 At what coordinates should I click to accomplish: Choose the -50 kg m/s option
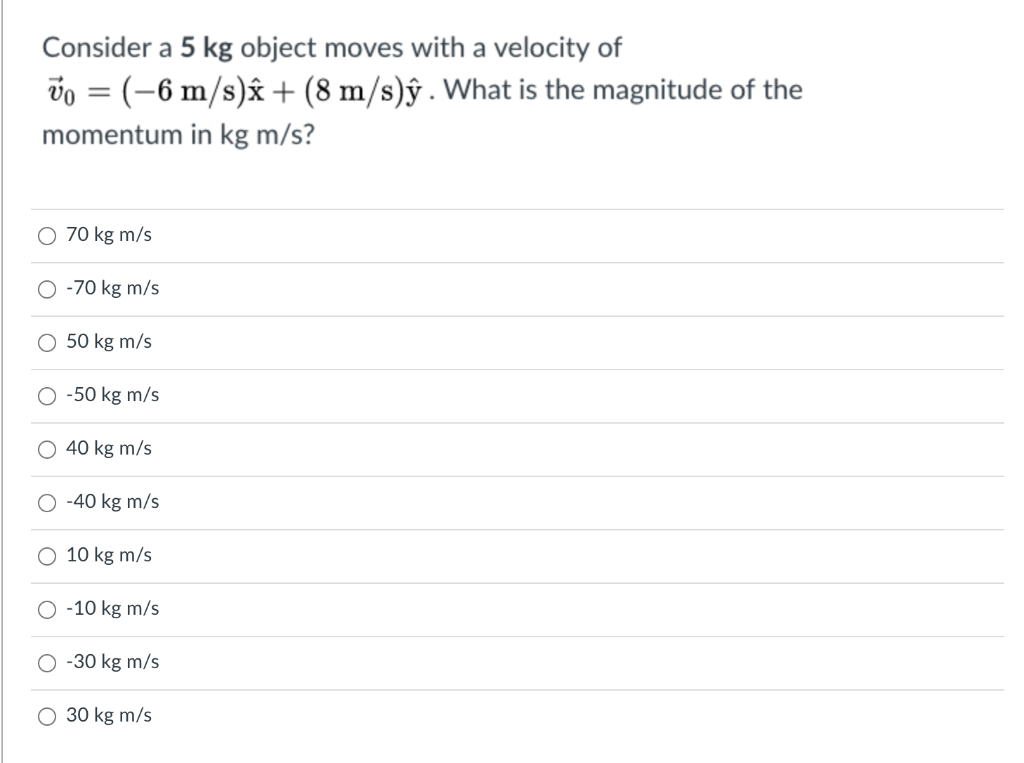tap(47, 396)
